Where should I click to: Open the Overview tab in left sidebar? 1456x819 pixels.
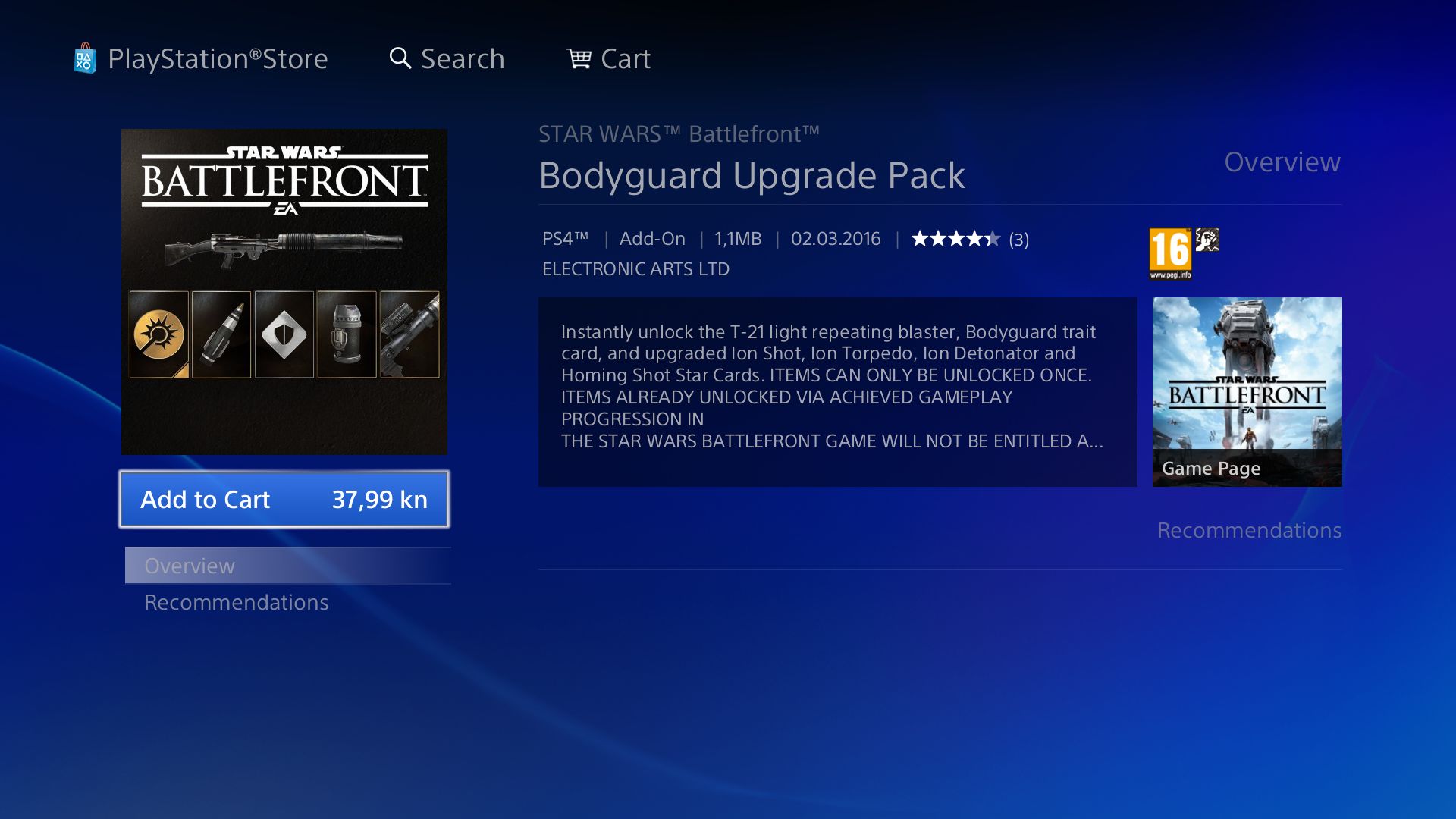click(190, 566)
